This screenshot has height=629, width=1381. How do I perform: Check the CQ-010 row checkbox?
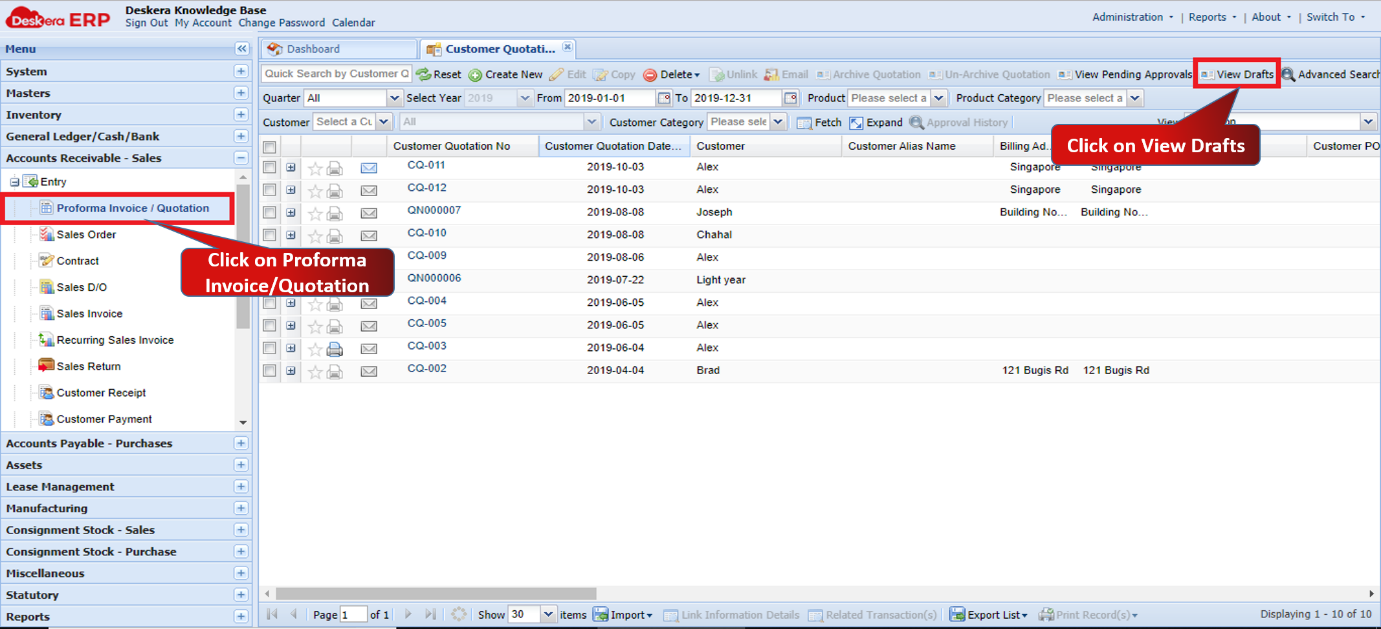click(x=269, y=235)
